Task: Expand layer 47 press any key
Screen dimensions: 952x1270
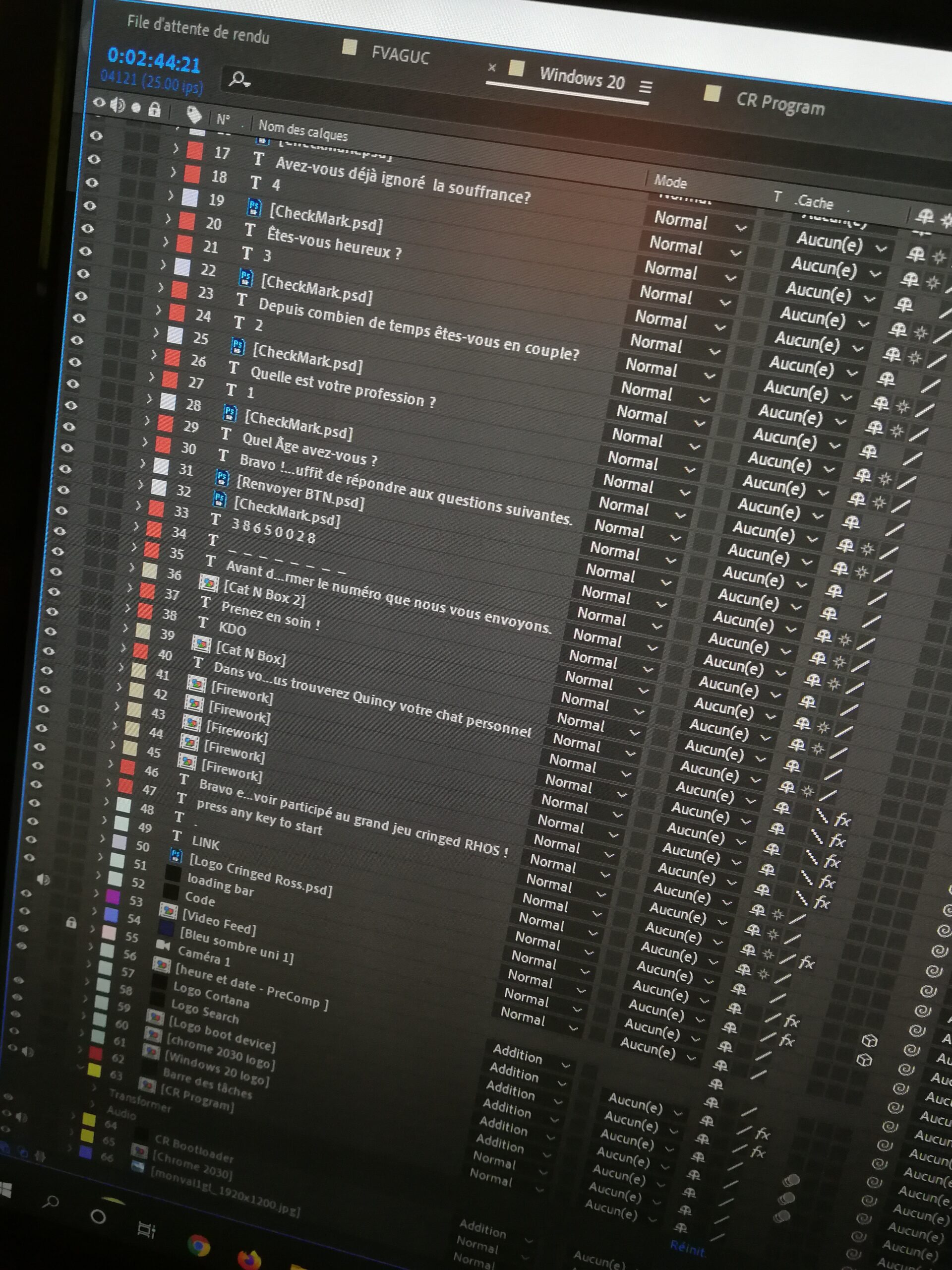Action: click(108, 782)
